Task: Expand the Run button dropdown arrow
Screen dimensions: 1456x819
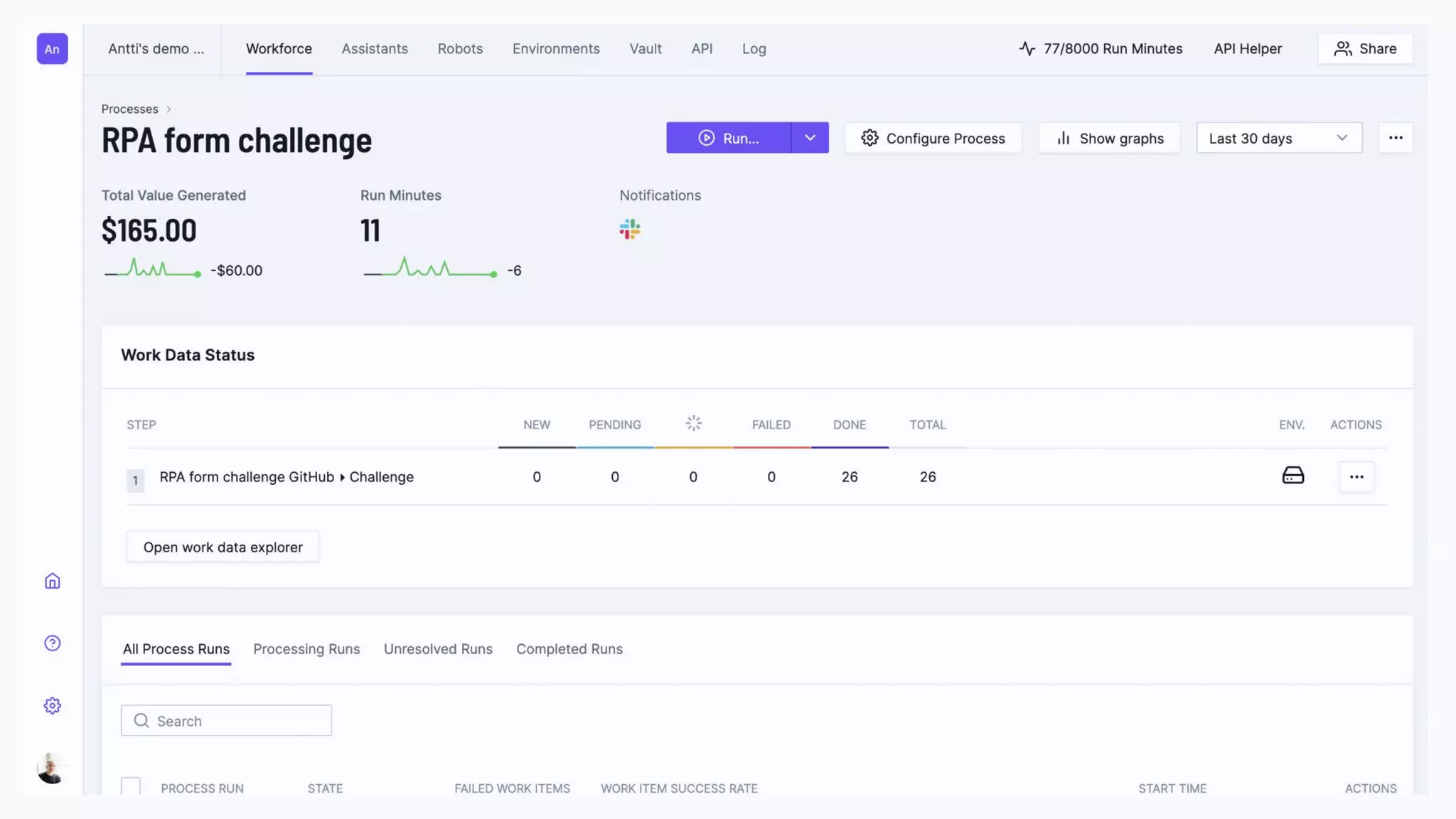Action: click(810, 137)
